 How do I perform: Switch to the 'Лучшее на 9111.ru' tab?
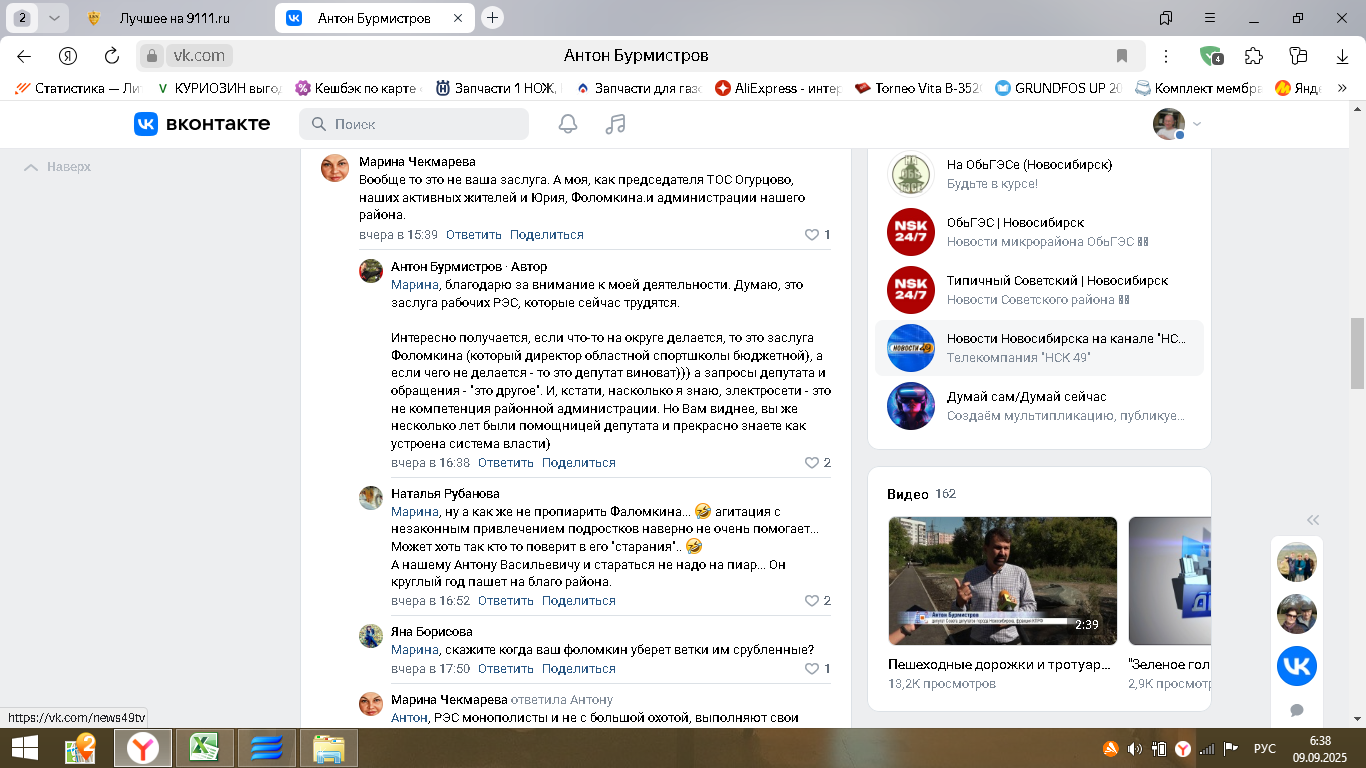[175, 18]
